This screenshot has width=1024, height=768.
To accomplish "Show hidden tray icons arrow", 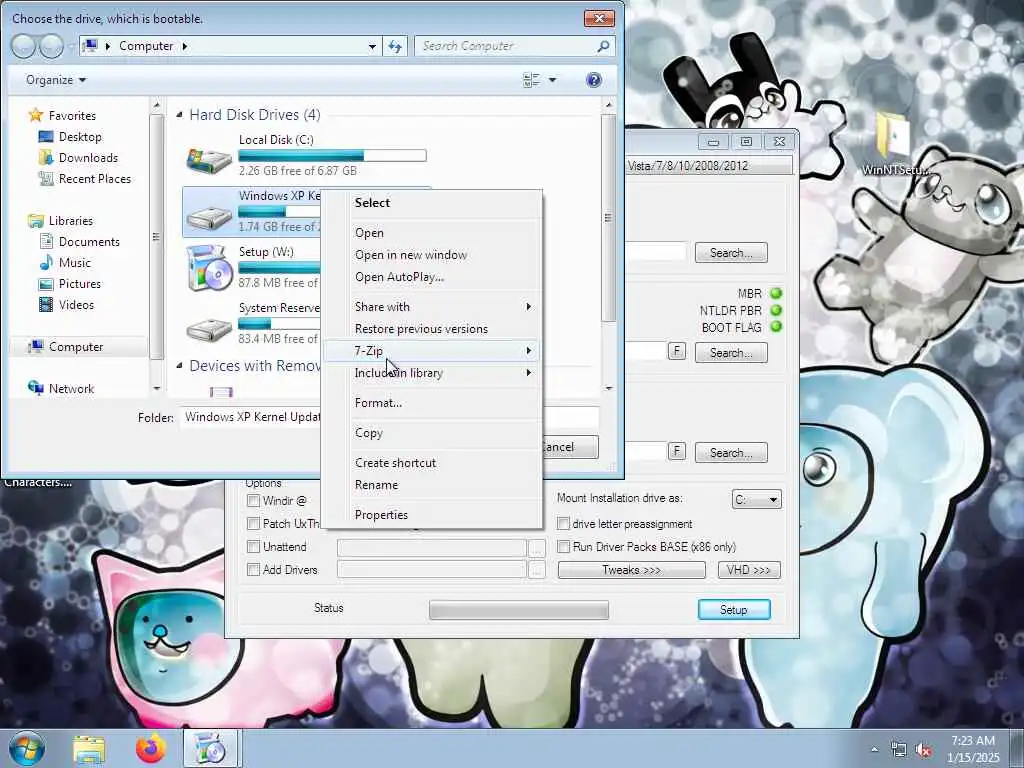I will (x=874, y=750).
